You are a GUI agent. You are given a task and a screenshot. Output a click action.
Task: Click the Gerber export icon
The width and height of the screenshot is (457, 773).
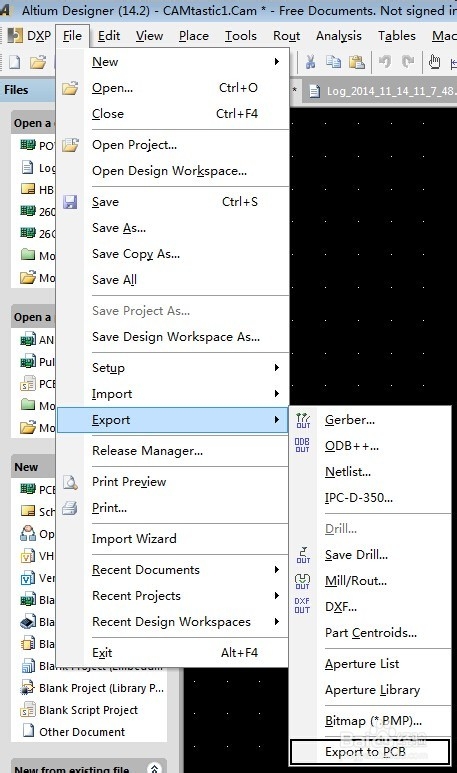click(x=303, y=421)
